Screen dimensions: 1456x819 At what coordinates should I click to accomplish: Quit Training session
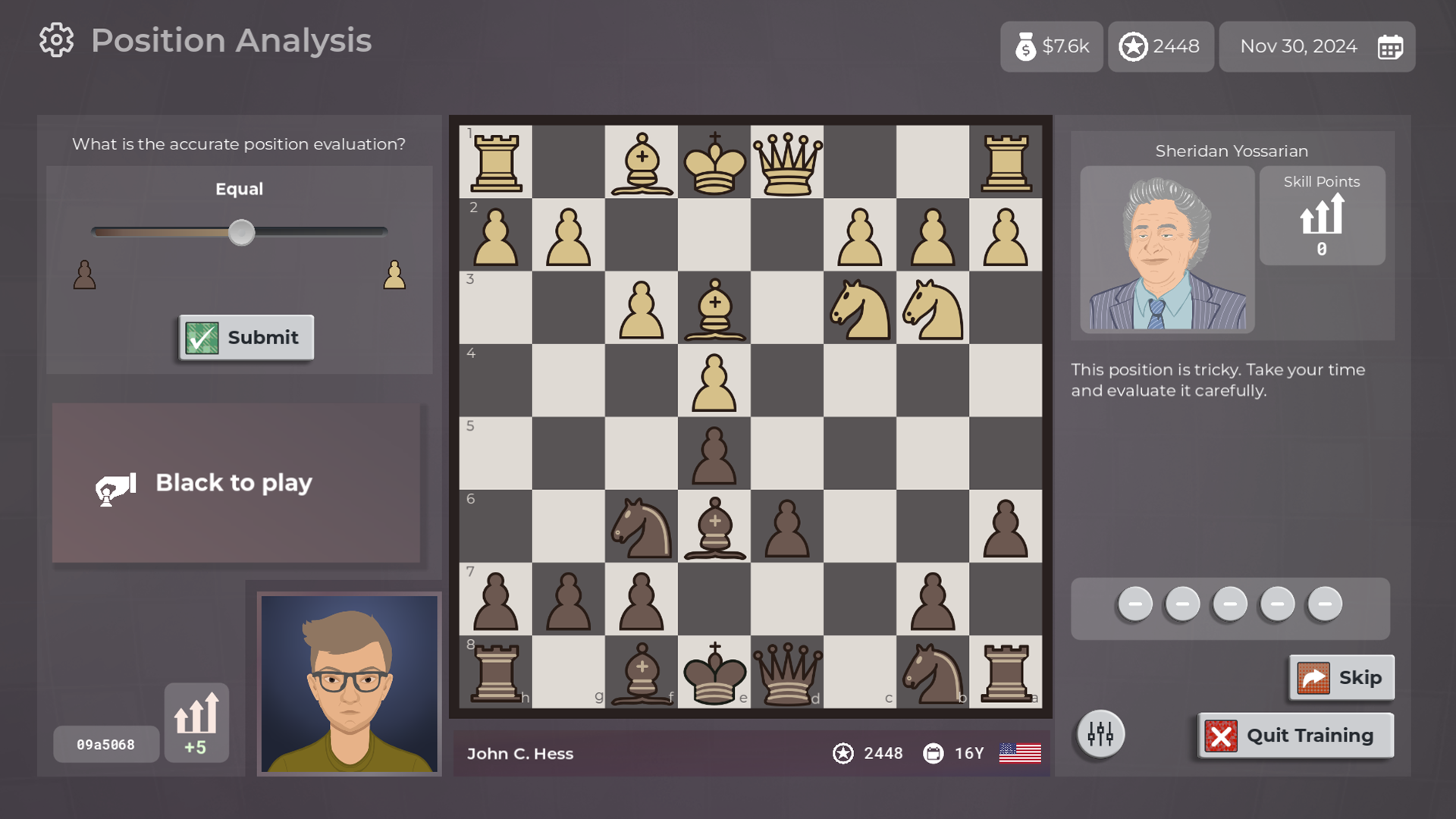click(1295, 736)
